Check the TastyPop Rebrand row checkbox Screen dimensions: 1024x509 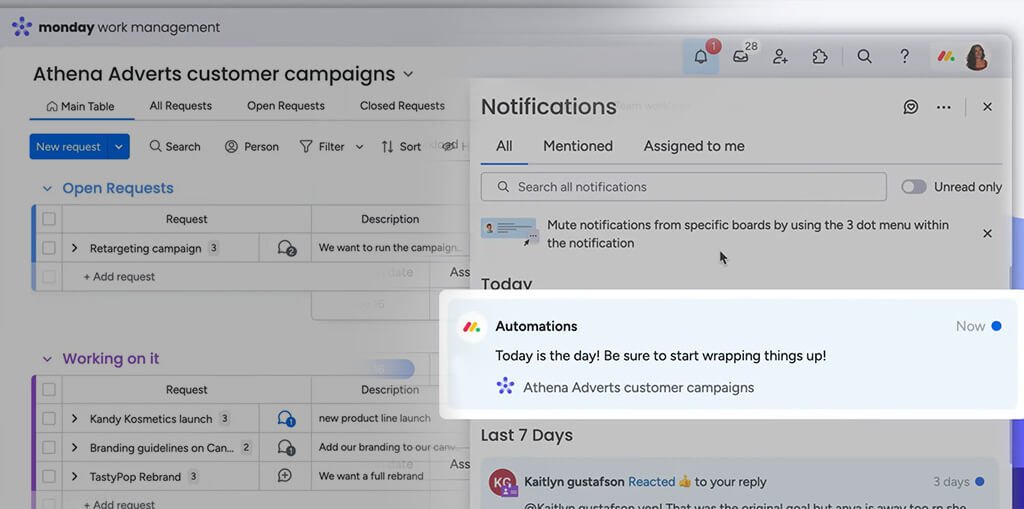(x=49, y=476)
